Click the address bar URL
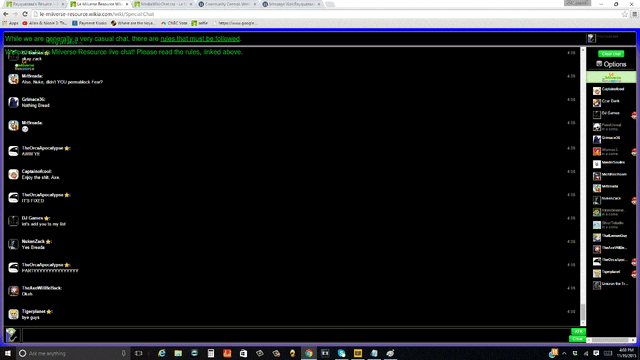640x360 pixels. coord(97,14)
